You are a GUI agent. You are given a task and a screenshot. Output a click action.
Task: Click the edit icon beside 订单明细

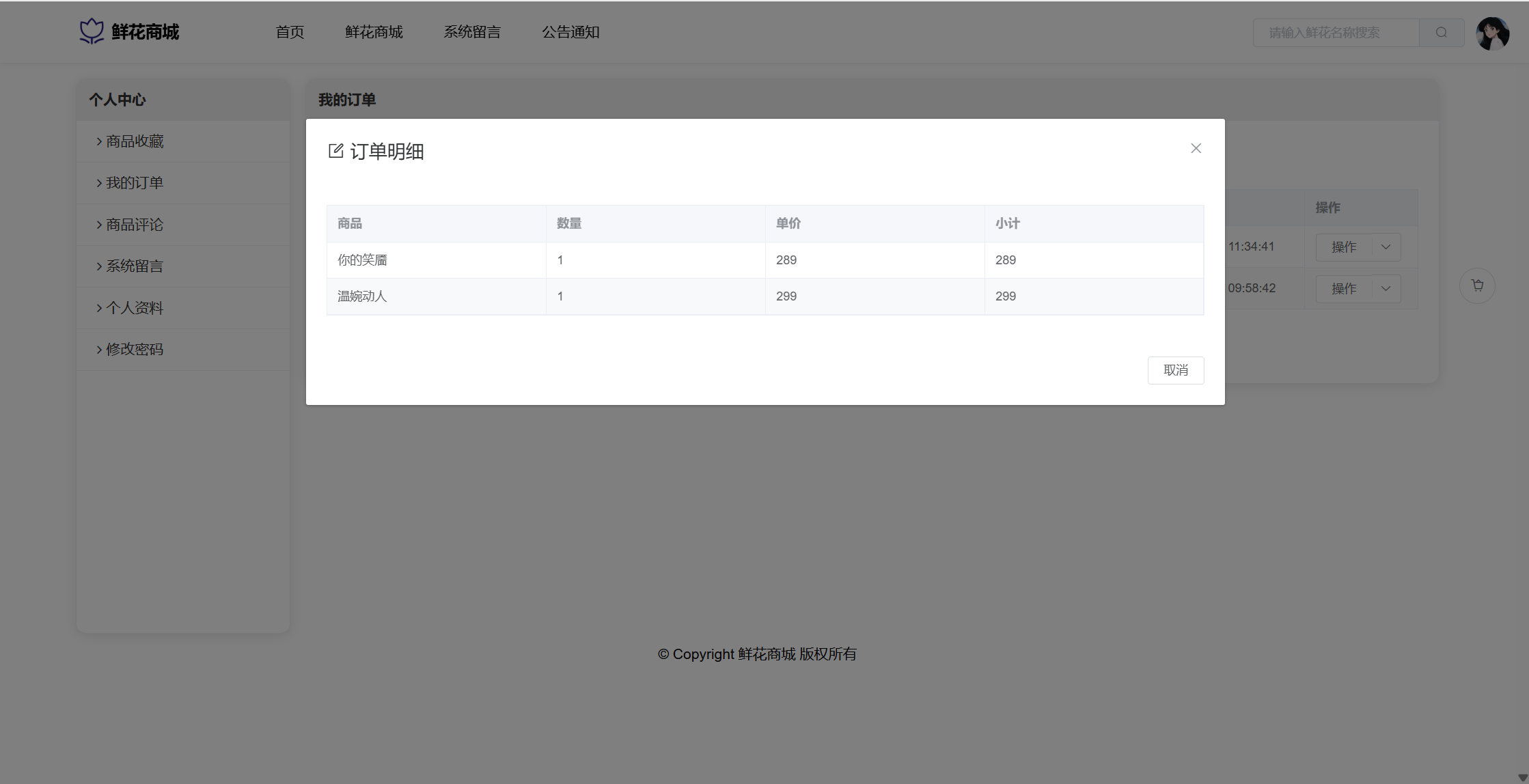[x=335, y=151]
